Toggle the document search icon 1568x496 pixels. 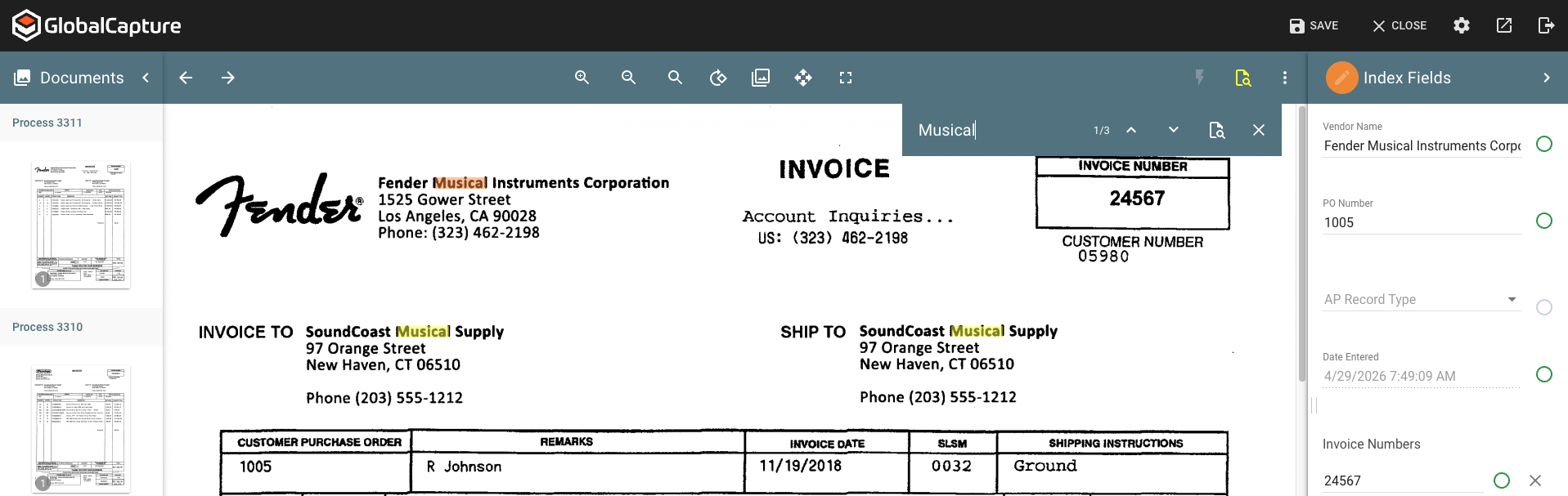(x=1243, y=78)
